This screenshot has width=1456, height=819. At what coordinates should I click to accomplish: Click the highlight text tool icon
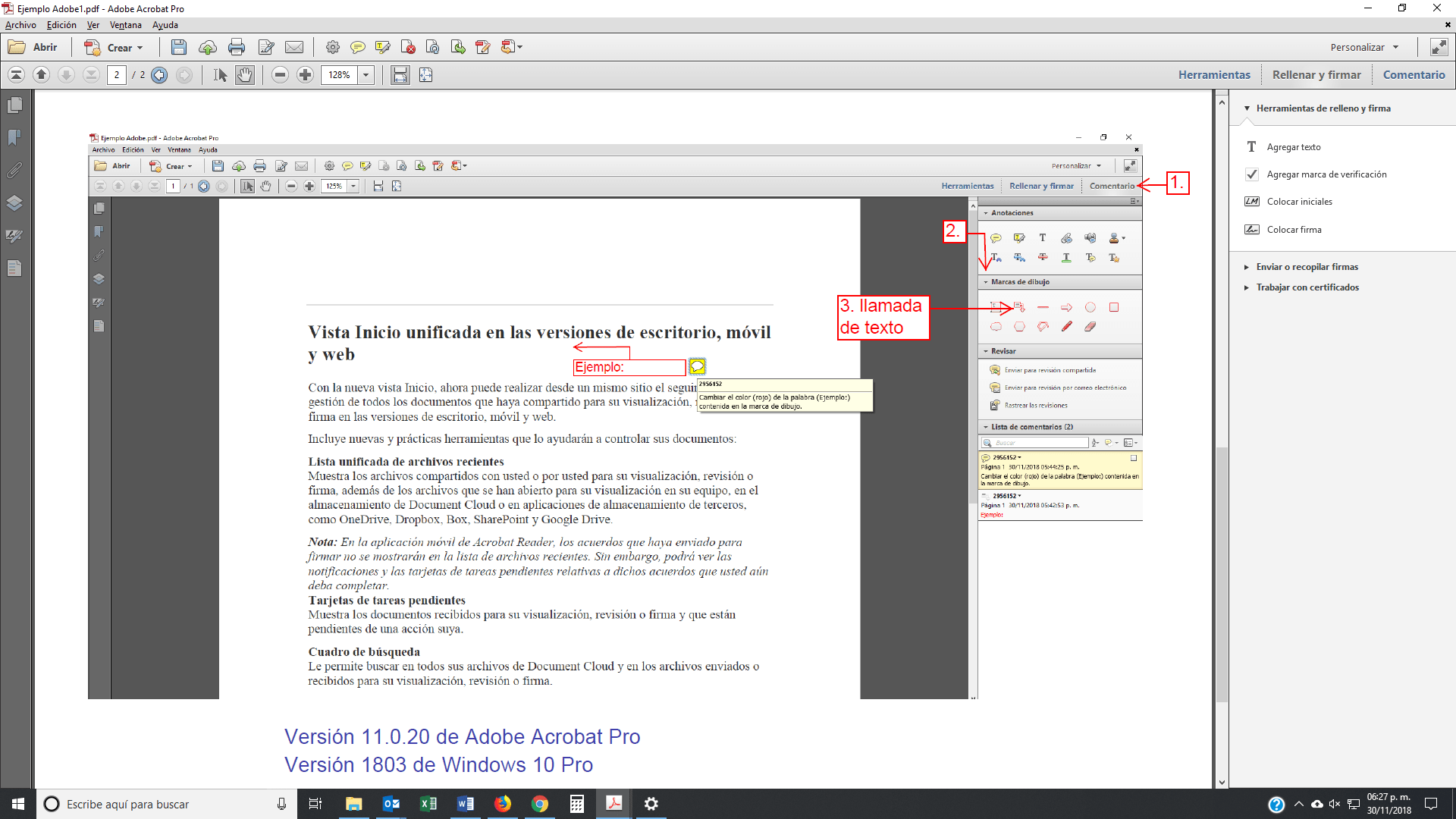382,47
